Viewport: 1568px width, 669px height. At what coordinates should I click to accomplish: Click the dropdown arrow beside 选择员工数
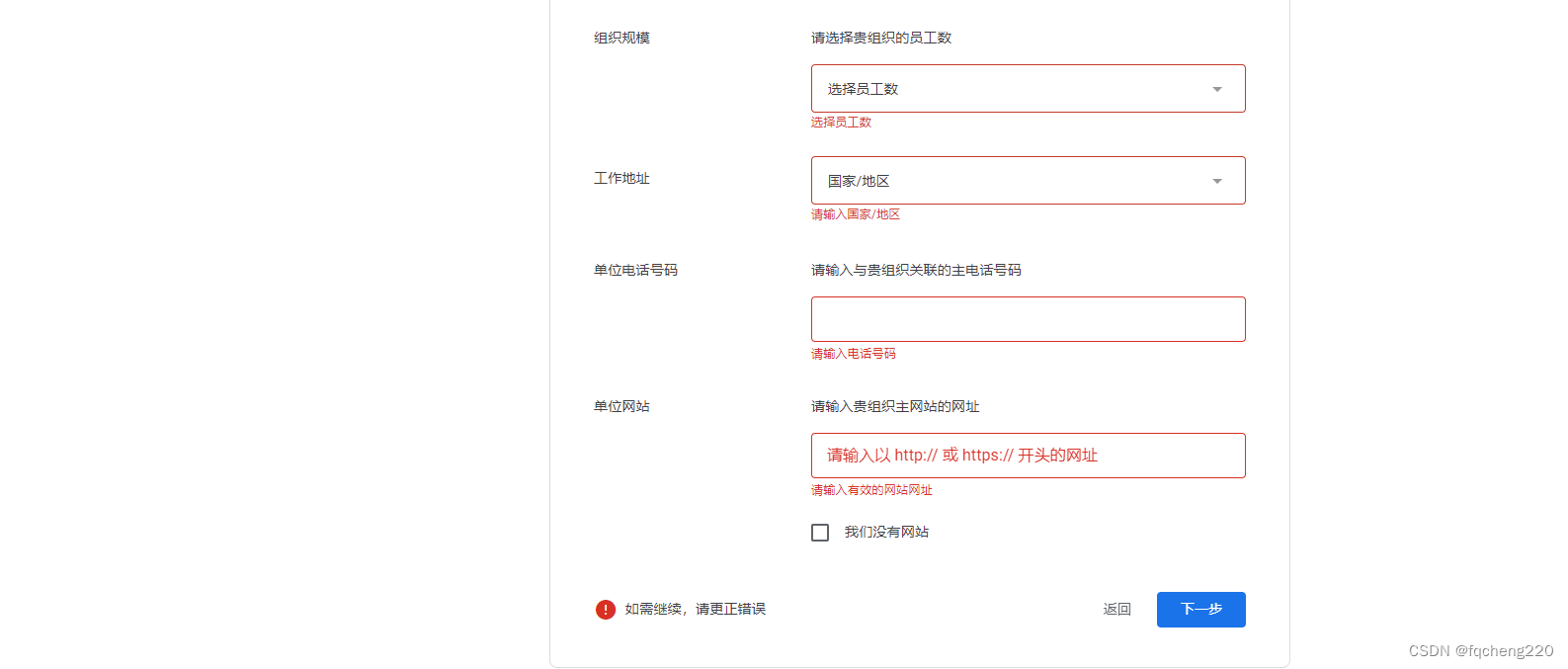[1216, 88]
